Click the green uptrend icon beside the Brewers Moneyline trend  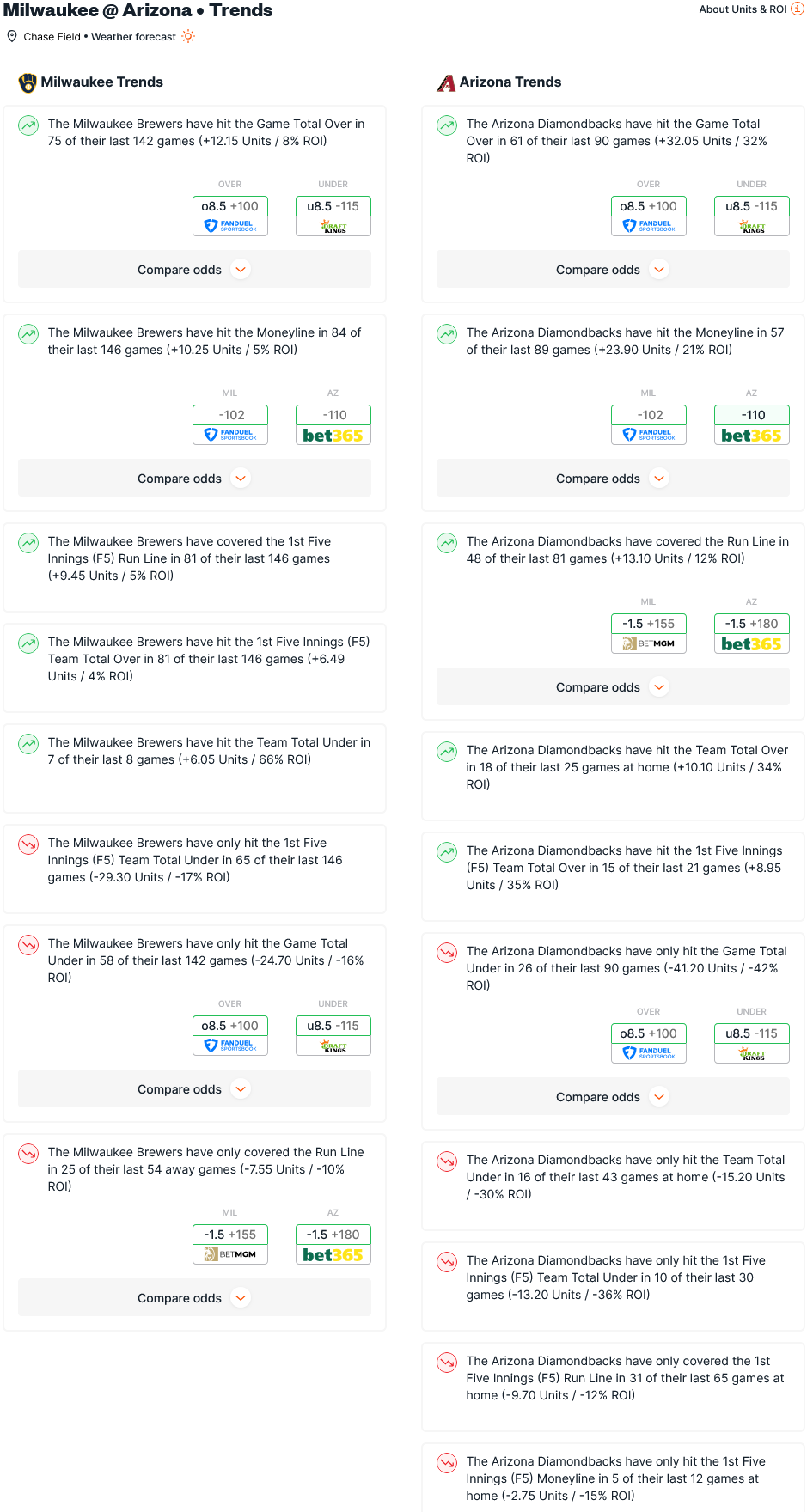click(28, 334)
